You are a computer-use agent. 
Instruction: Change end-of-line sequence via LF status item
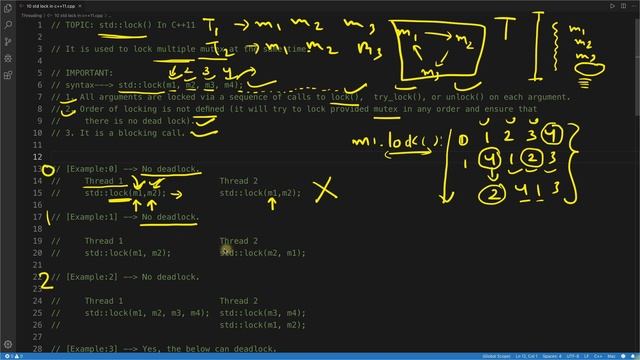(586, 356)
